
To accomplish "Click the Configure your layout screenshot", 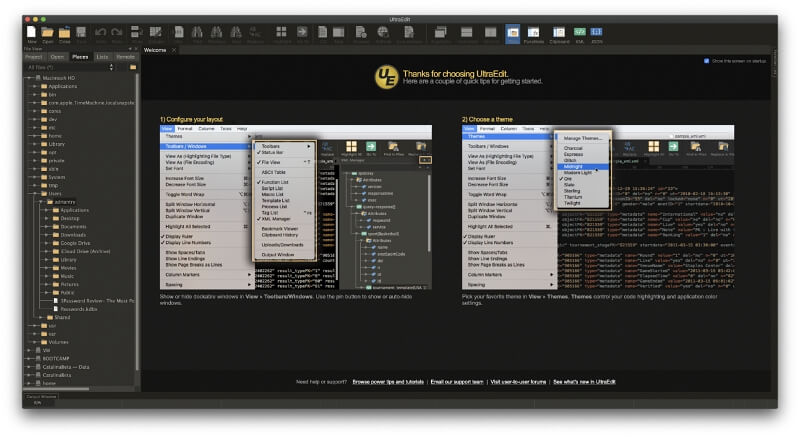I will click(x=295, y=207).
